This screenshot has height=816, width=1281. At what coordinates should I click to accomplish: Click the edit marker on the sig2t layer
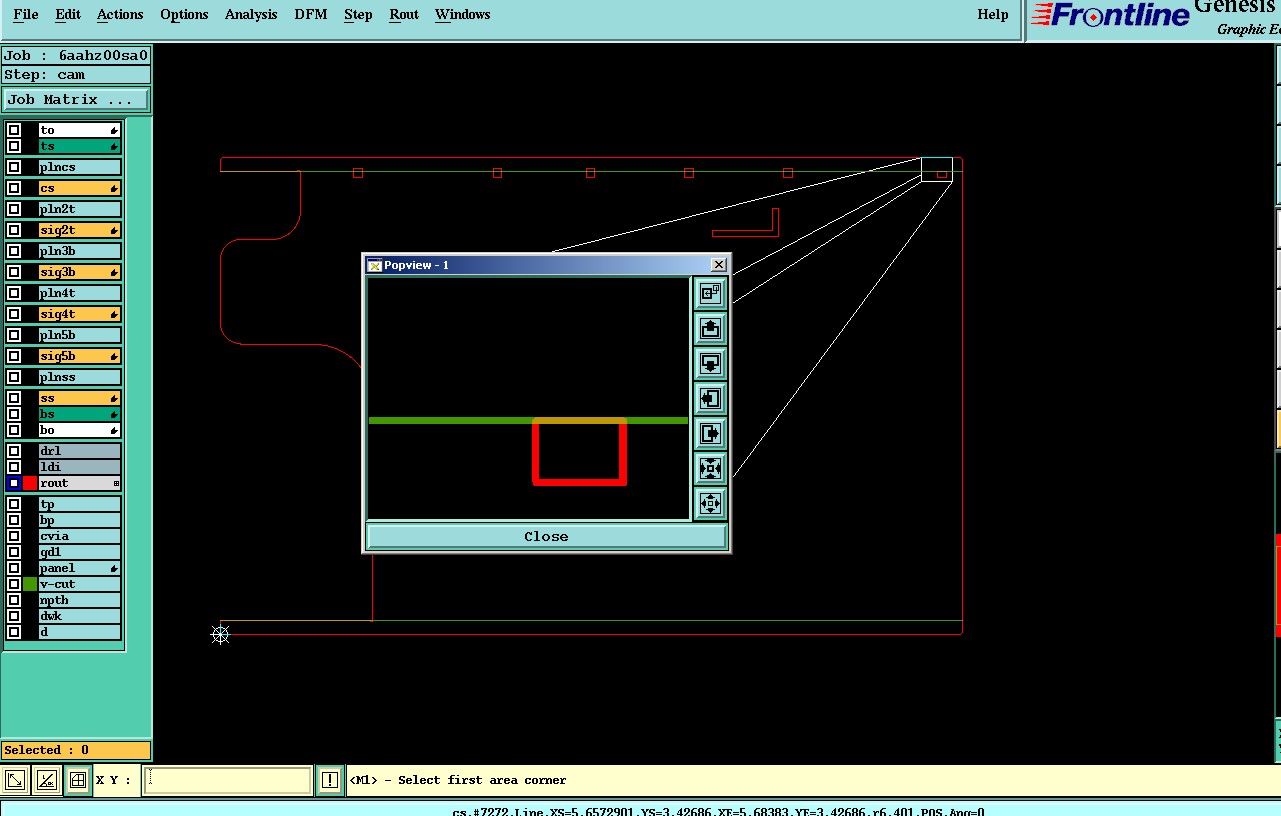tap(114, 231)
